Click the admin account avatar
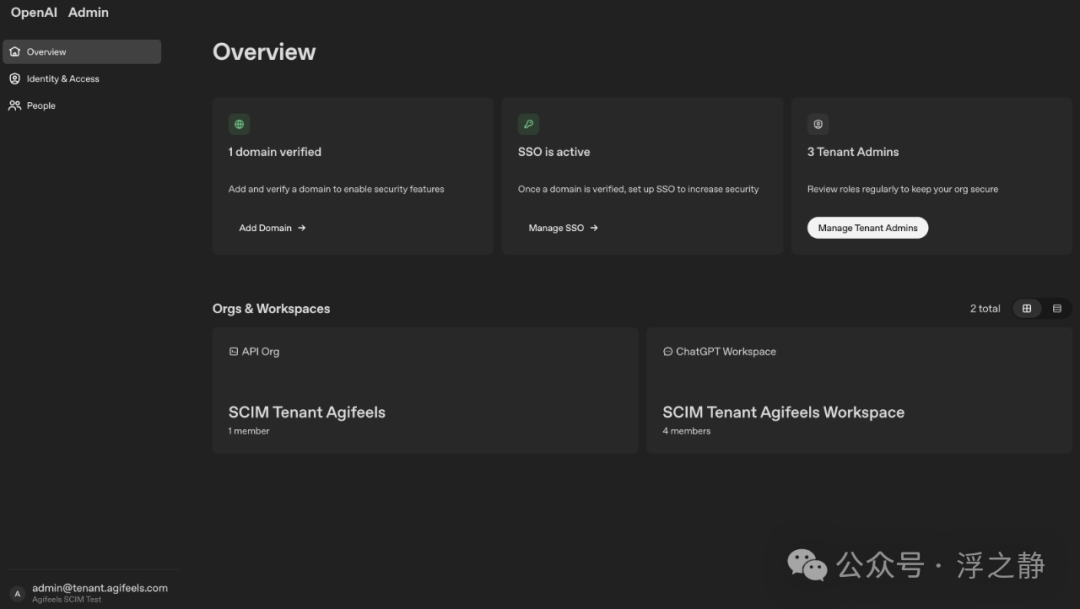Viewport: 1080px width, 609px height. [x=17, y=593]
